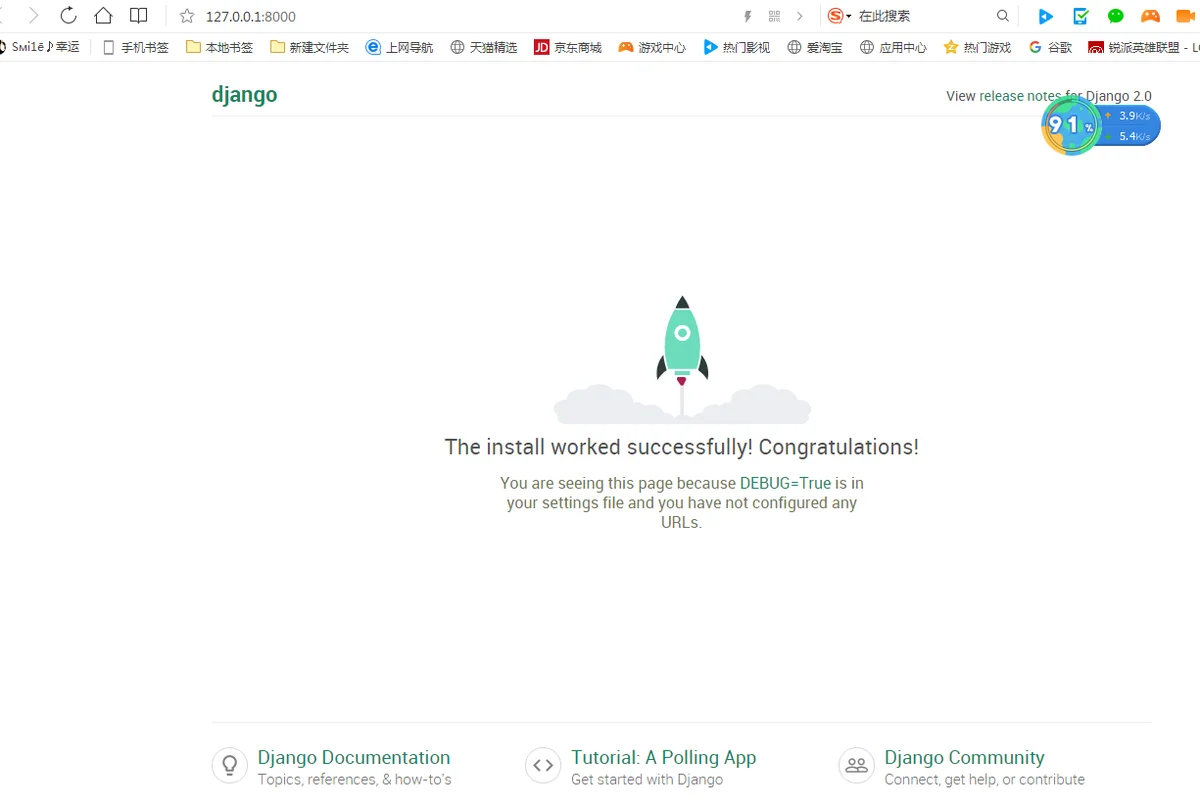The image size is (1200, 806).
Task: Open the orange video camera toolbar icon
Action: pos(1186,16)
